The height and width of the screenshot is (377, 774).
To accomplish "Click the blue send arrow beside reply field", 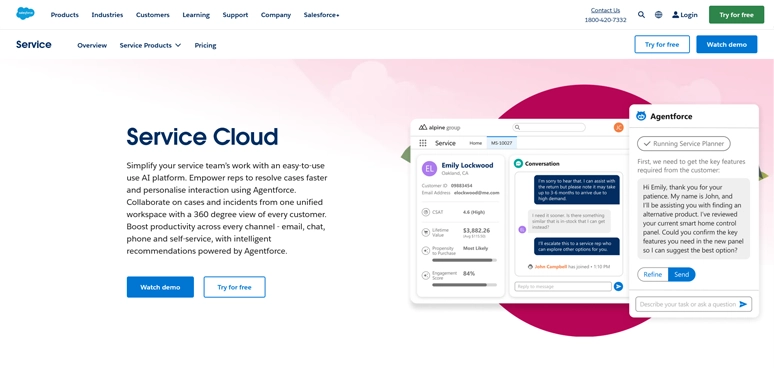I will (x=619, y=286).
